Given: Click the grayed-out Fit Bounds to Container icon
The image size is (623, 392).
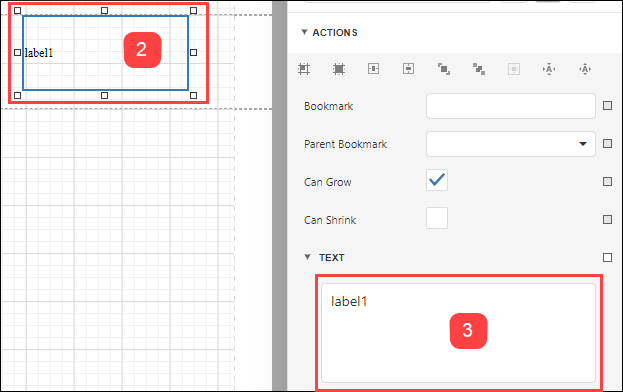Looking at the screenshot, I should 514,69.
